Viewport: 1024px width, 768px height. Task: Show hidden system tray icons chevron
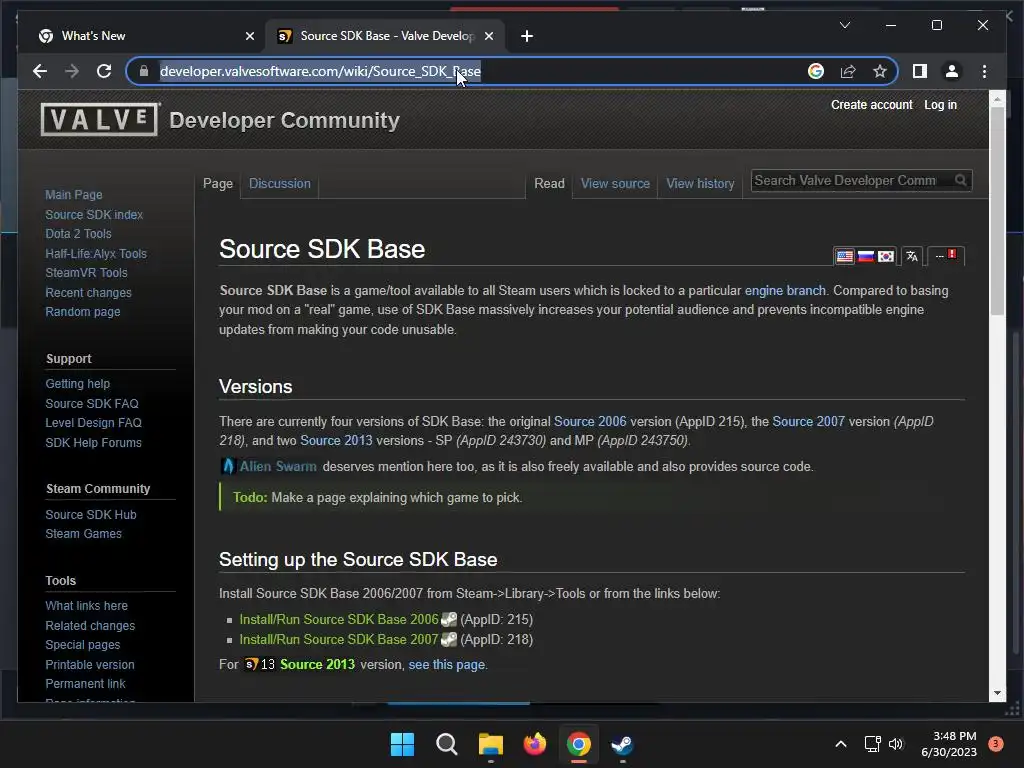click(x=841, y=744)
